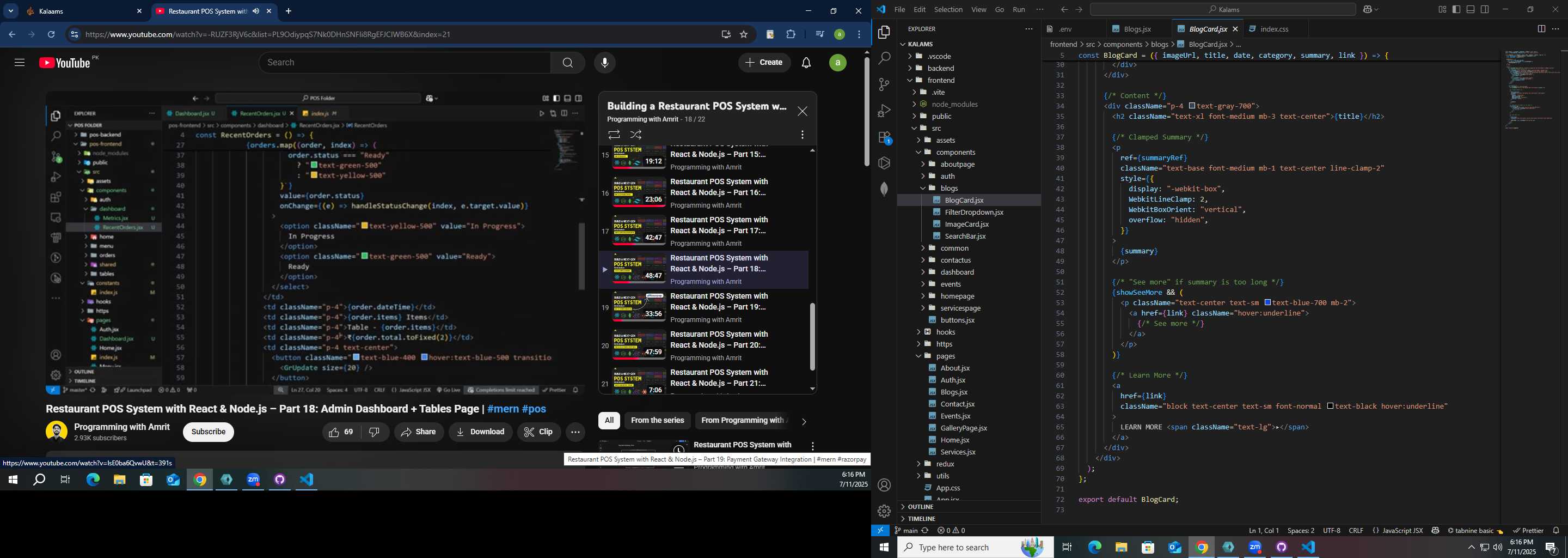Open Extensions view in VS Code activity bar
Viewport: 1568px width, 558px height.
884,138
